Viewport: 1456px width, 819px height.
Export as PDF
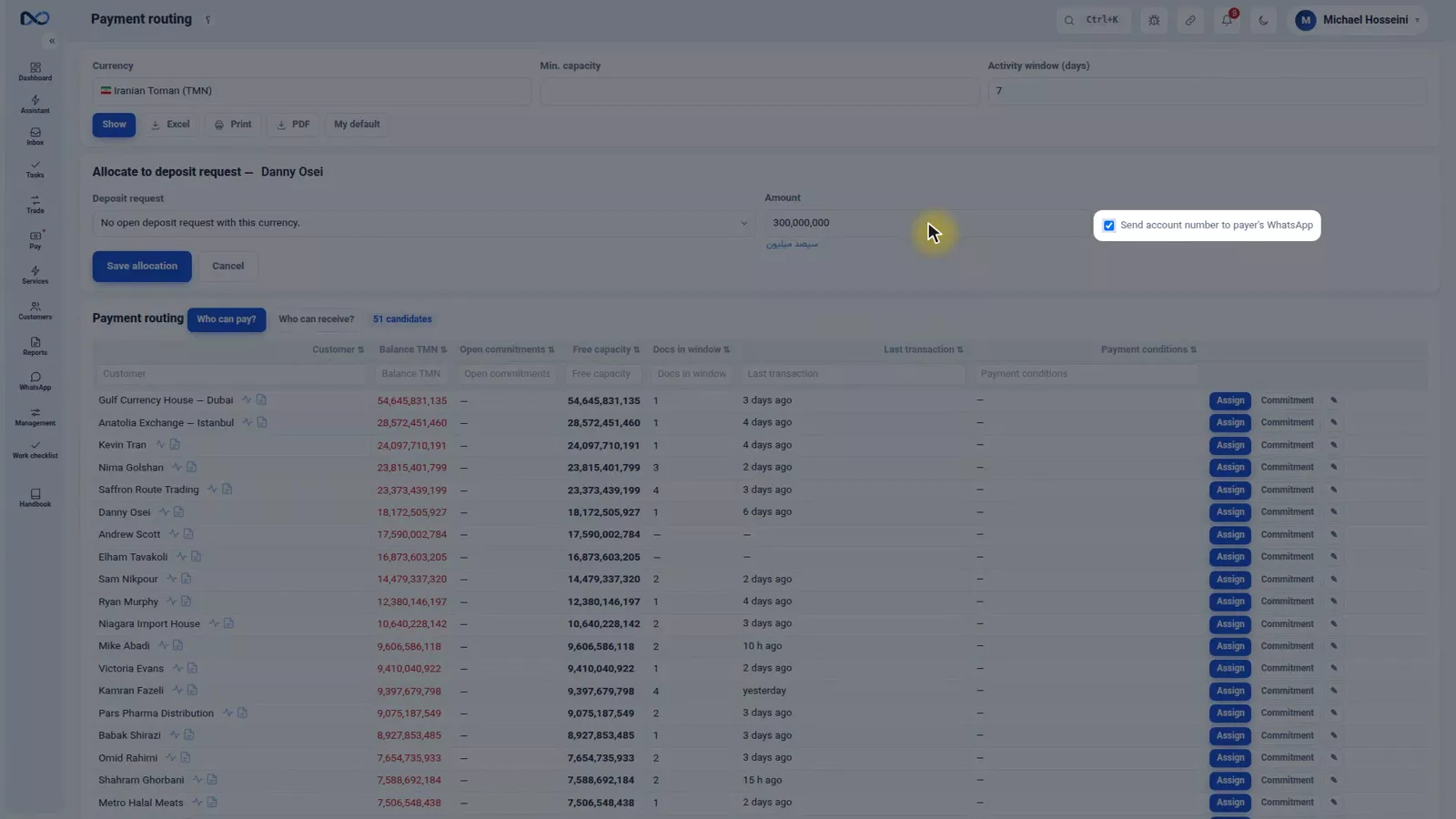coord(293,125)
